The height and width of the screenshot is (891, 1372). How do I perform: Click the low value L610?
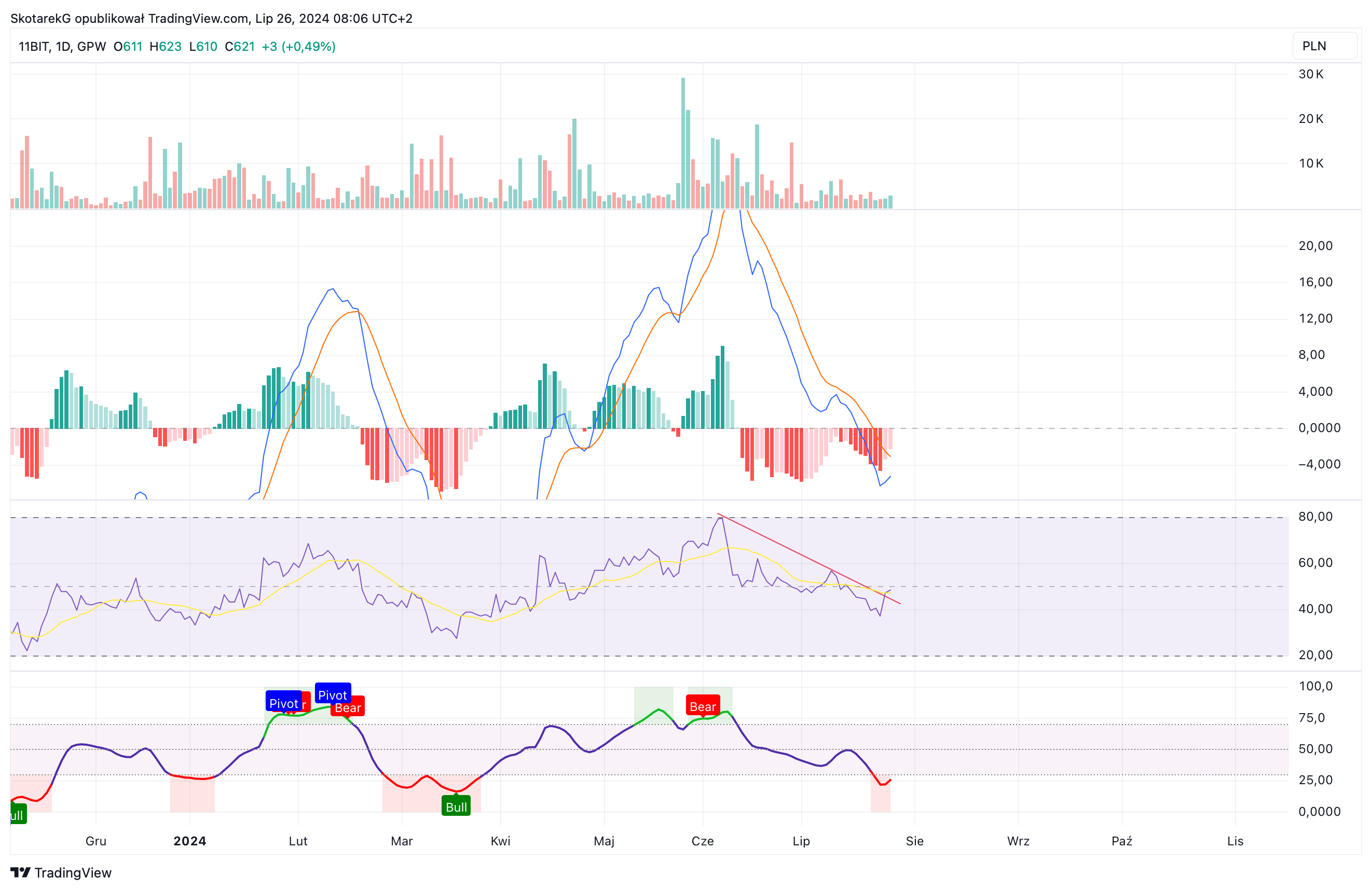click(203, 47)
